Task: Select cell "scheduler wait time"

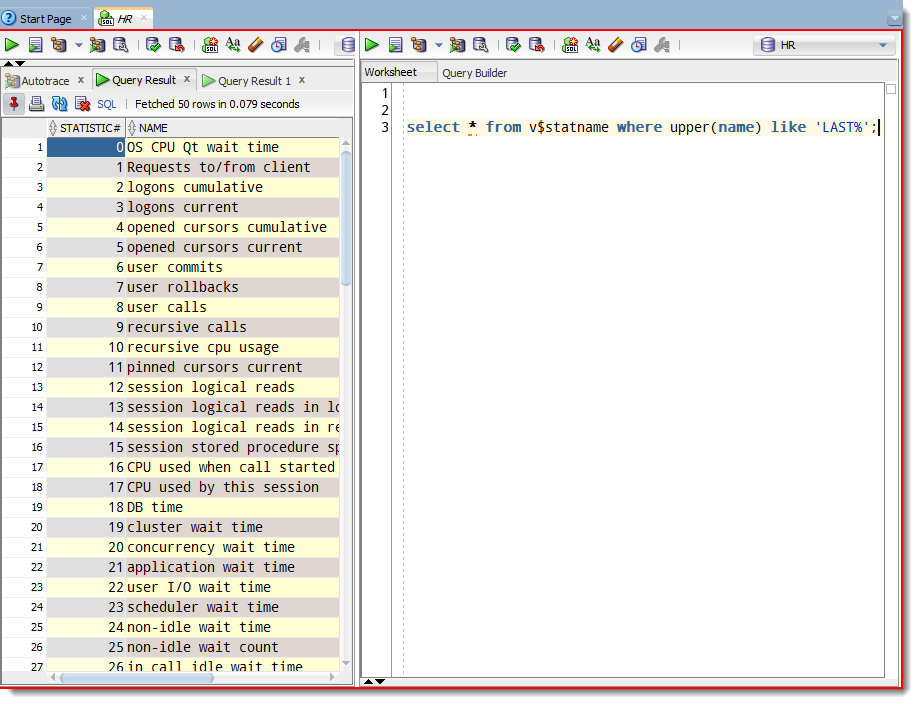Action: click(x=232, y=607)
